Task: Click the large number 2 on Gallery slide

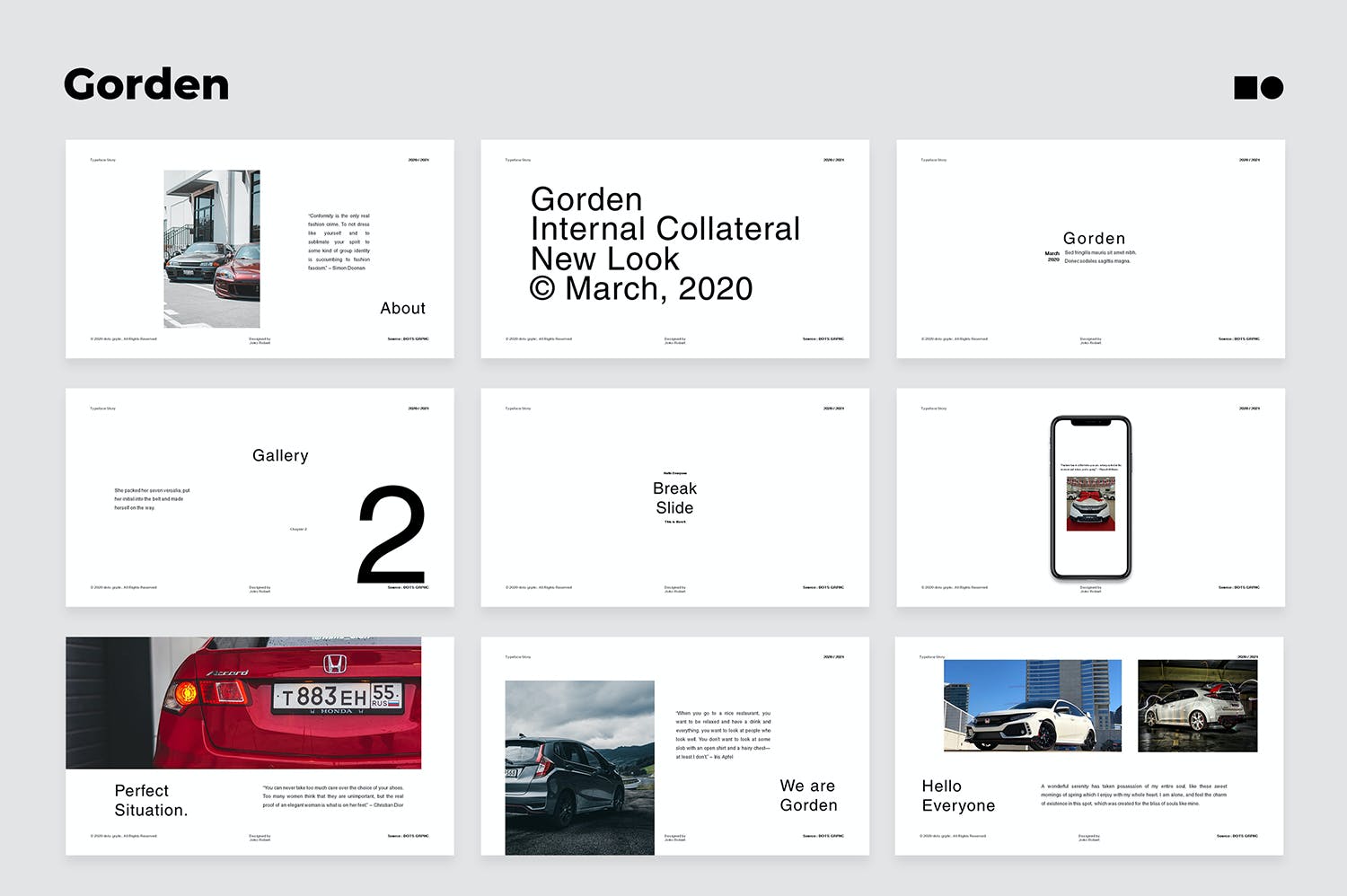Action: pos(392,534)
